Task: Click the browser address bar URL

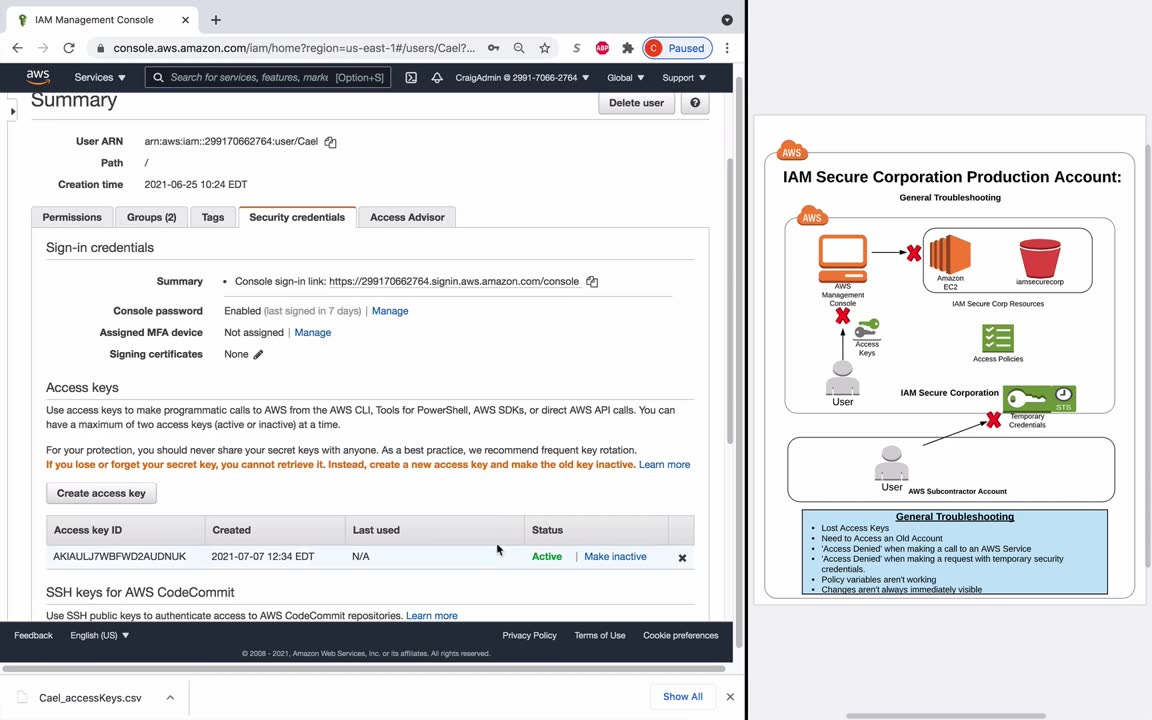Action: [x=294, y=48]
